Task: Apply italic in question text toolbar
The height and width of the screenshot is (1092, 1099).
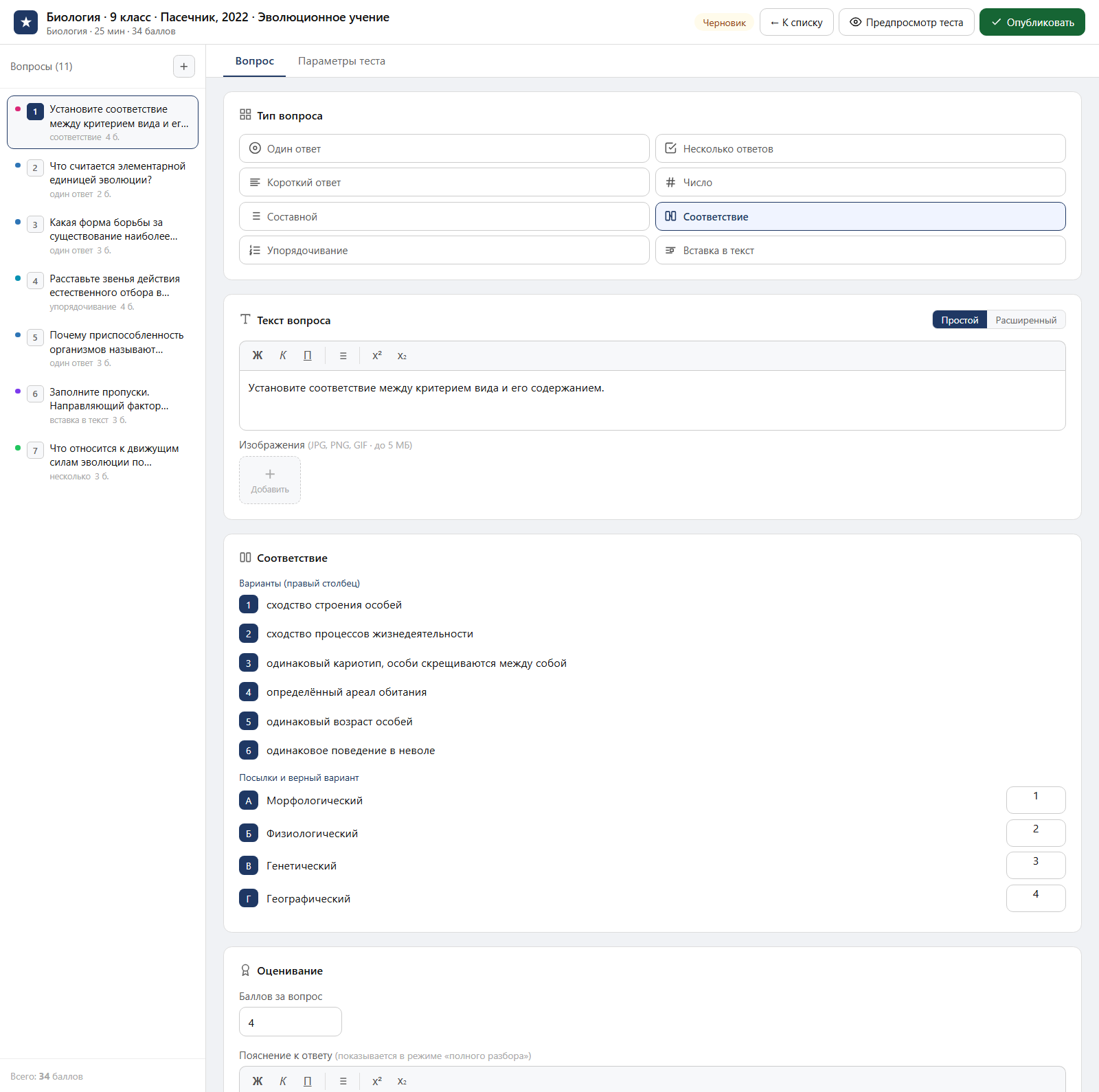Action: click(283, 356)
